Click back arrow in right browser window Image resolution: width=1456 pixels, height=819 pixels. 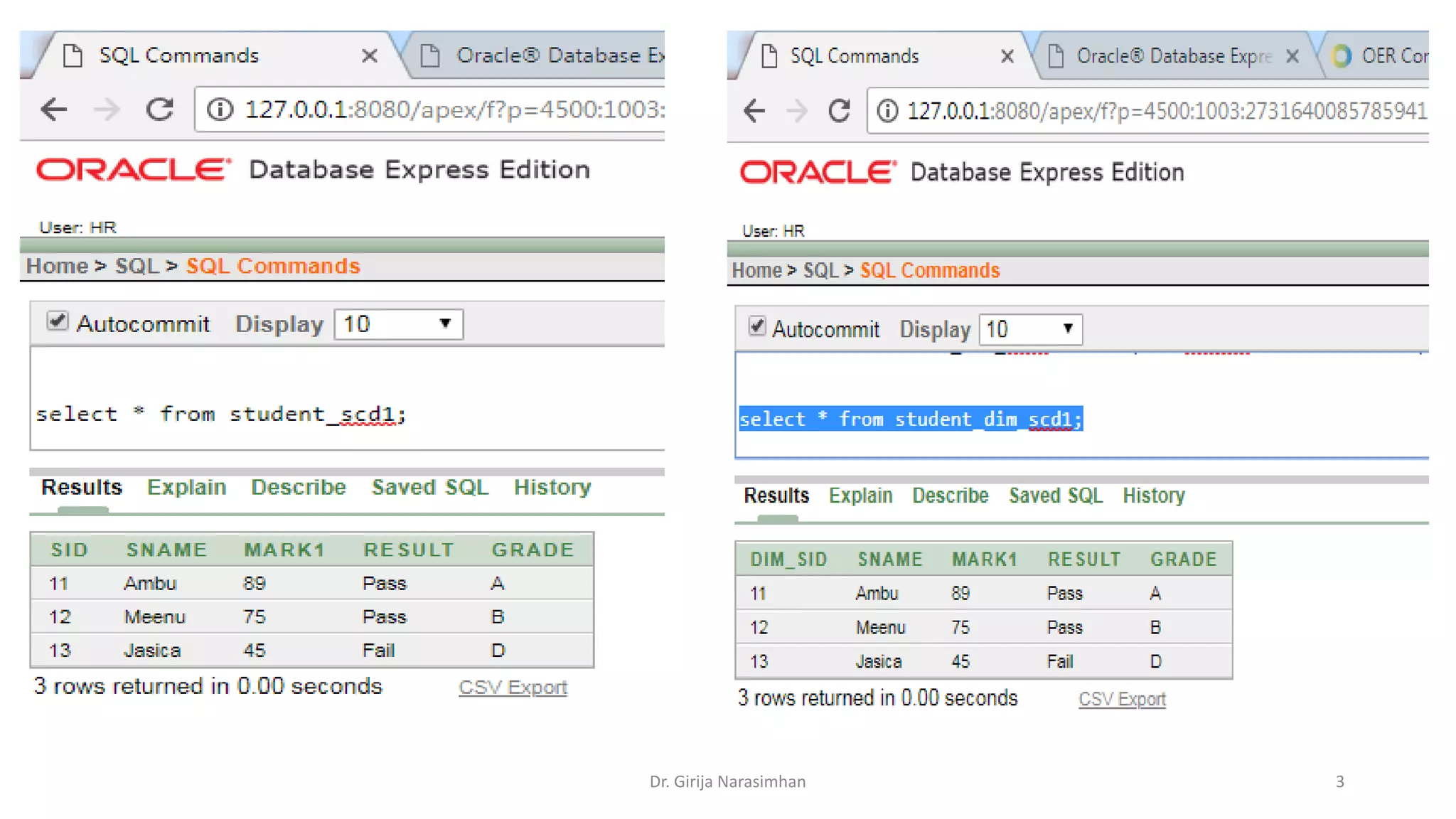click(x=754, y=111)
